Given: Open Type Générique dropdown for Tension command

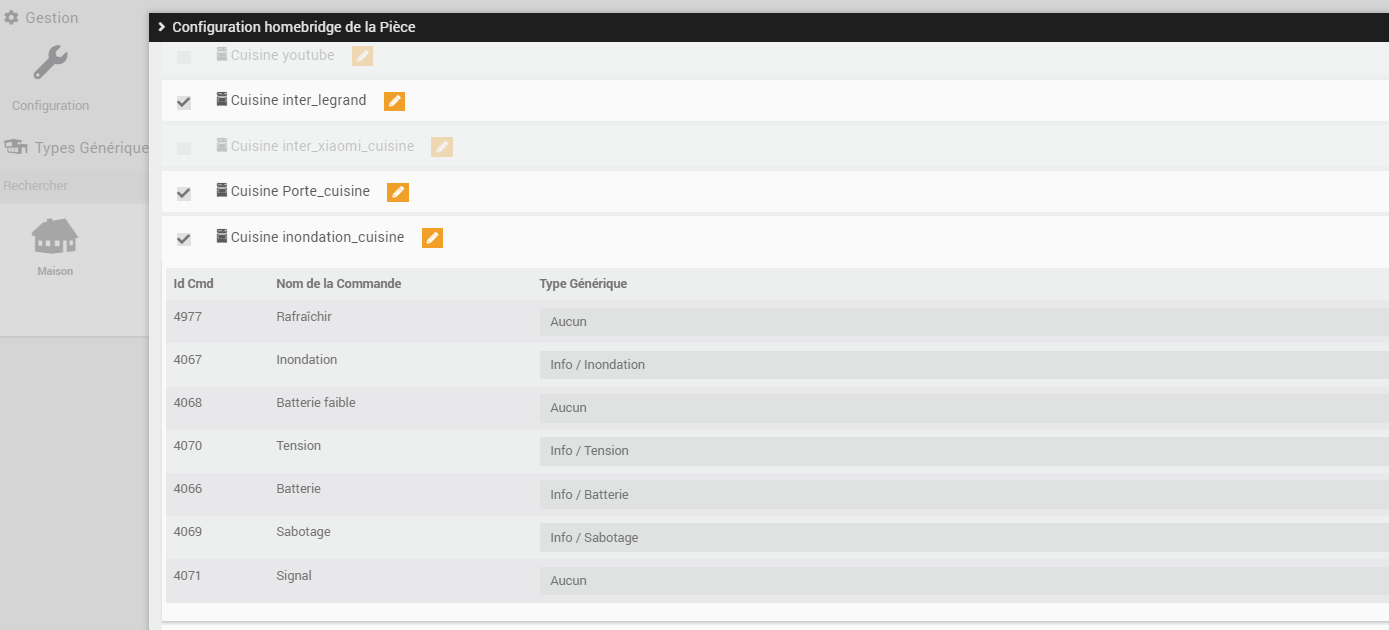Looking at the screenshot, I should (964, 451).
